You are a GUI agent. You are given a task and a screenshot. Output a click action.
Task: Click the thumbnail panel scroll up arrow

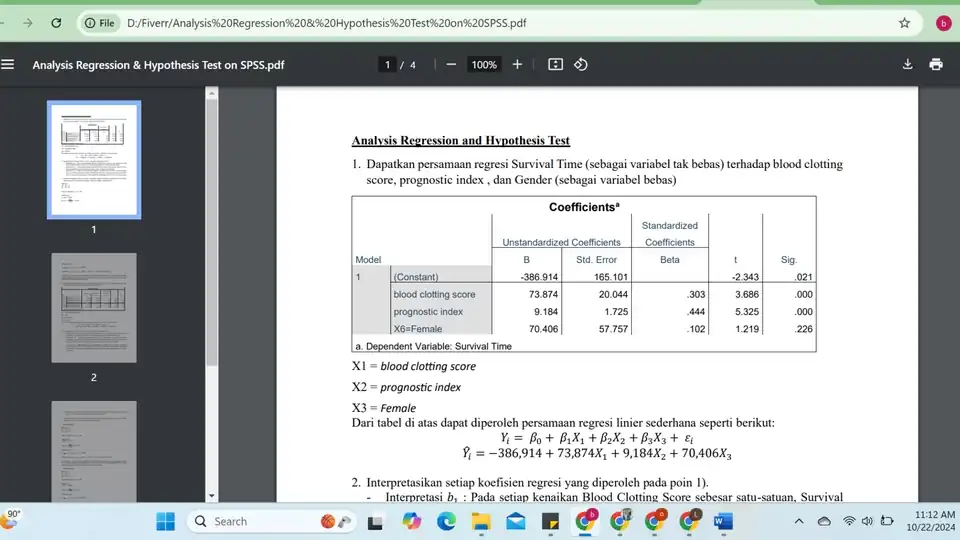tap(212, 93)
